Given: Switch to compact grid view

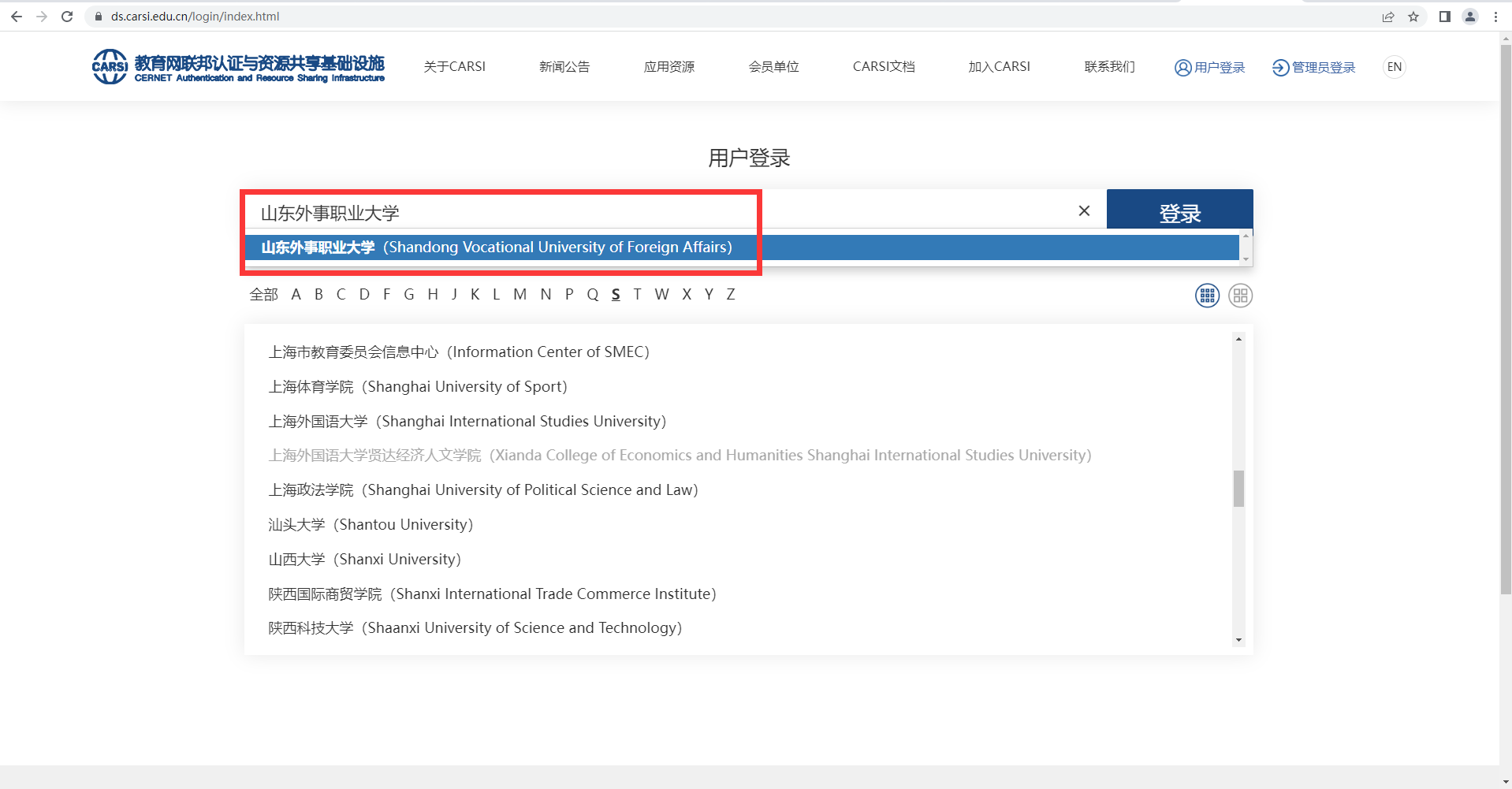Looking at the screenshot, I should point(1207,296).
